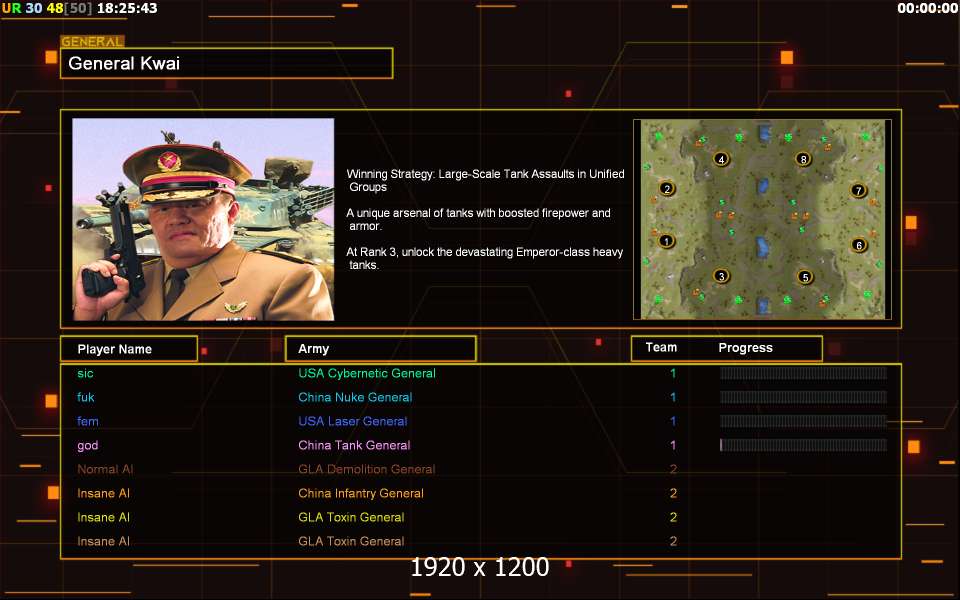Viewport: 960px width, 600px height.
Task: Click China Infantry General army text
Action: pos(361,493)
